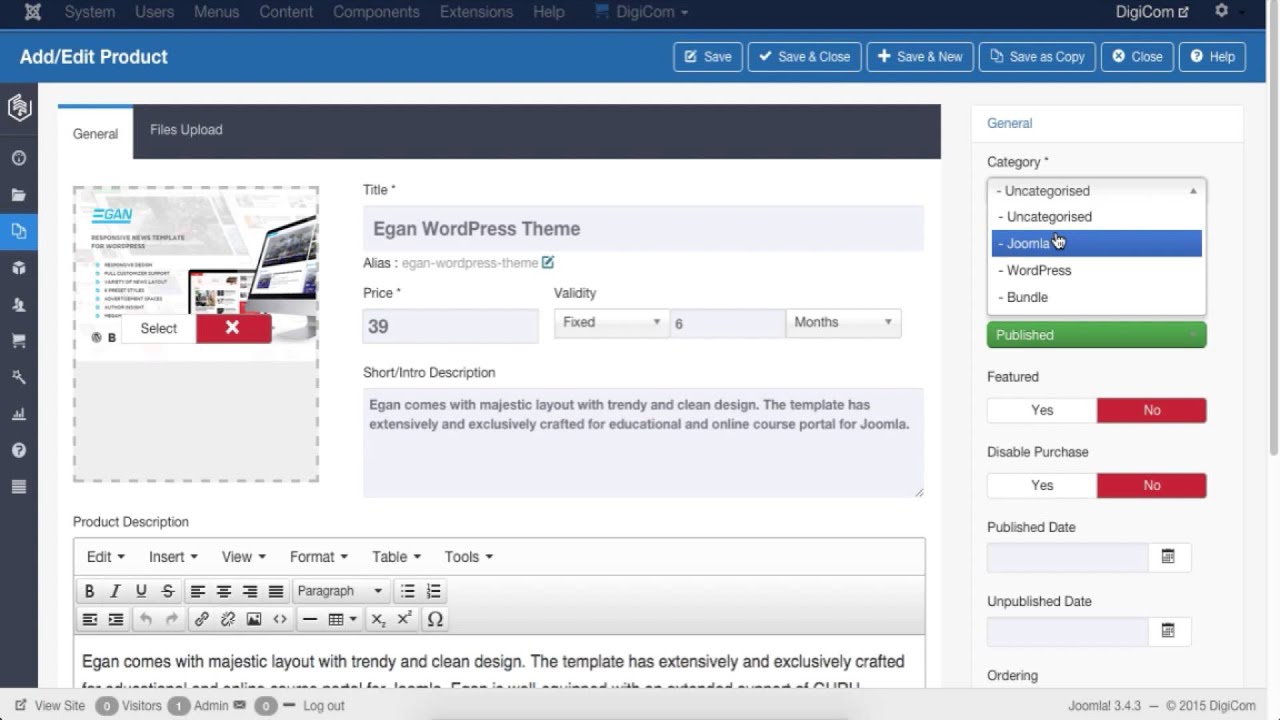Open the shopping cart icon in the sidebar

pos(18,341)
